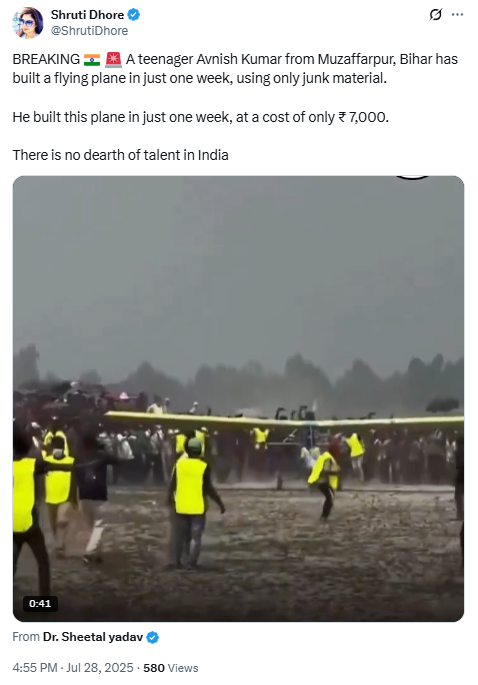Image resolution: width=478 pixels, height=685 pixels.
Task: Click the yellow plane wing in video
Action: point(284,420)
